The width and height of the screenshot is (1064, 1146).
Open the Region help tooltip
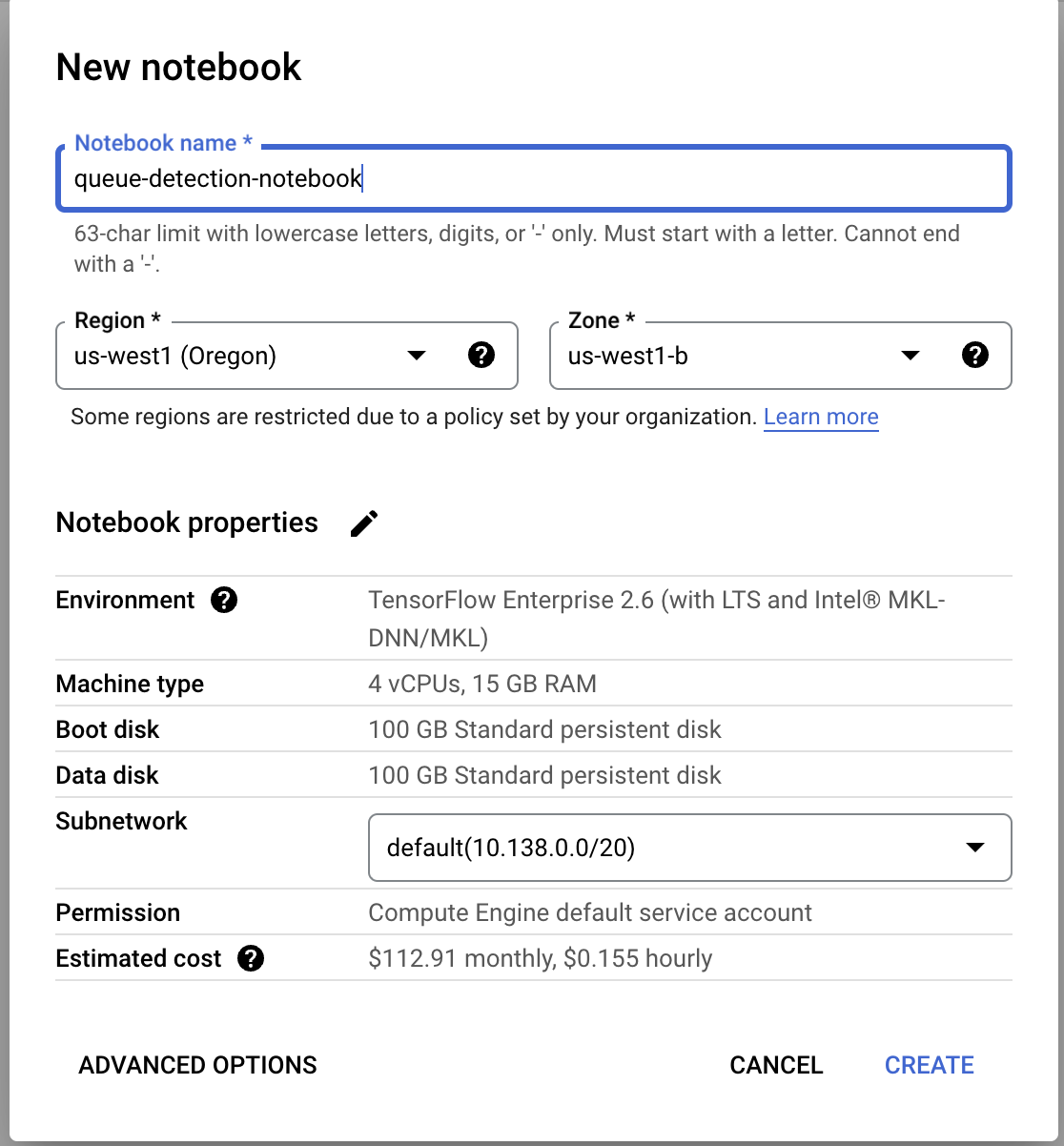point(482,355)
